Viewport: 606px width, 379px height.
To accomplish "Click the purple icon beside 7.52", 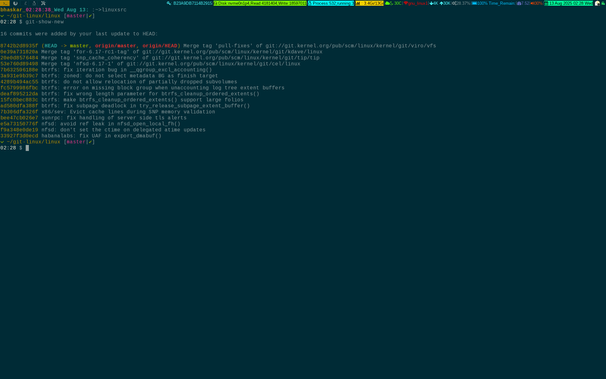I will tap(519, 3).
